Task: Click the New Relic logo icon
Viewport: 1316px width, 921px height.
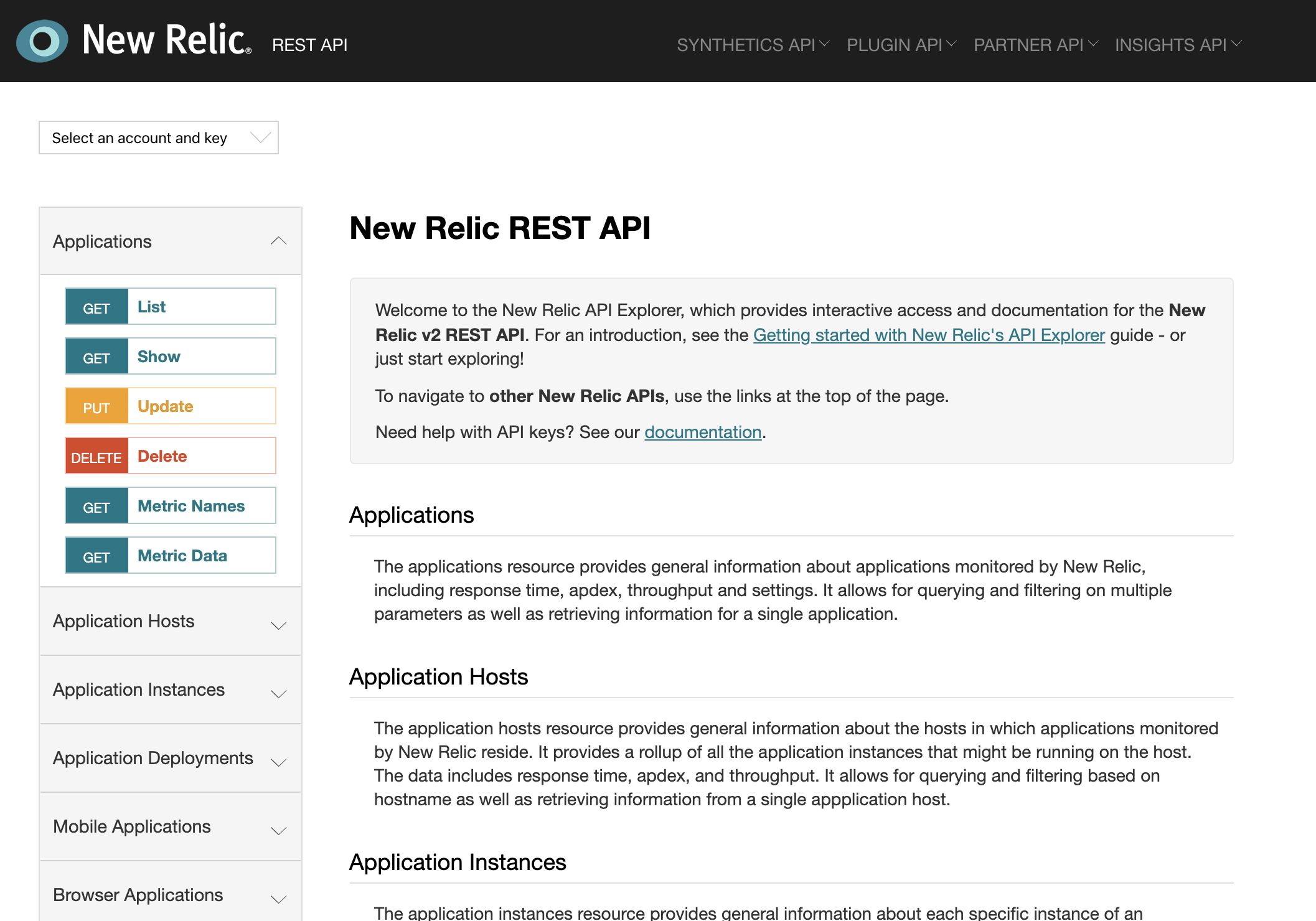Action: pyautogui.click(x=42, y=41)
